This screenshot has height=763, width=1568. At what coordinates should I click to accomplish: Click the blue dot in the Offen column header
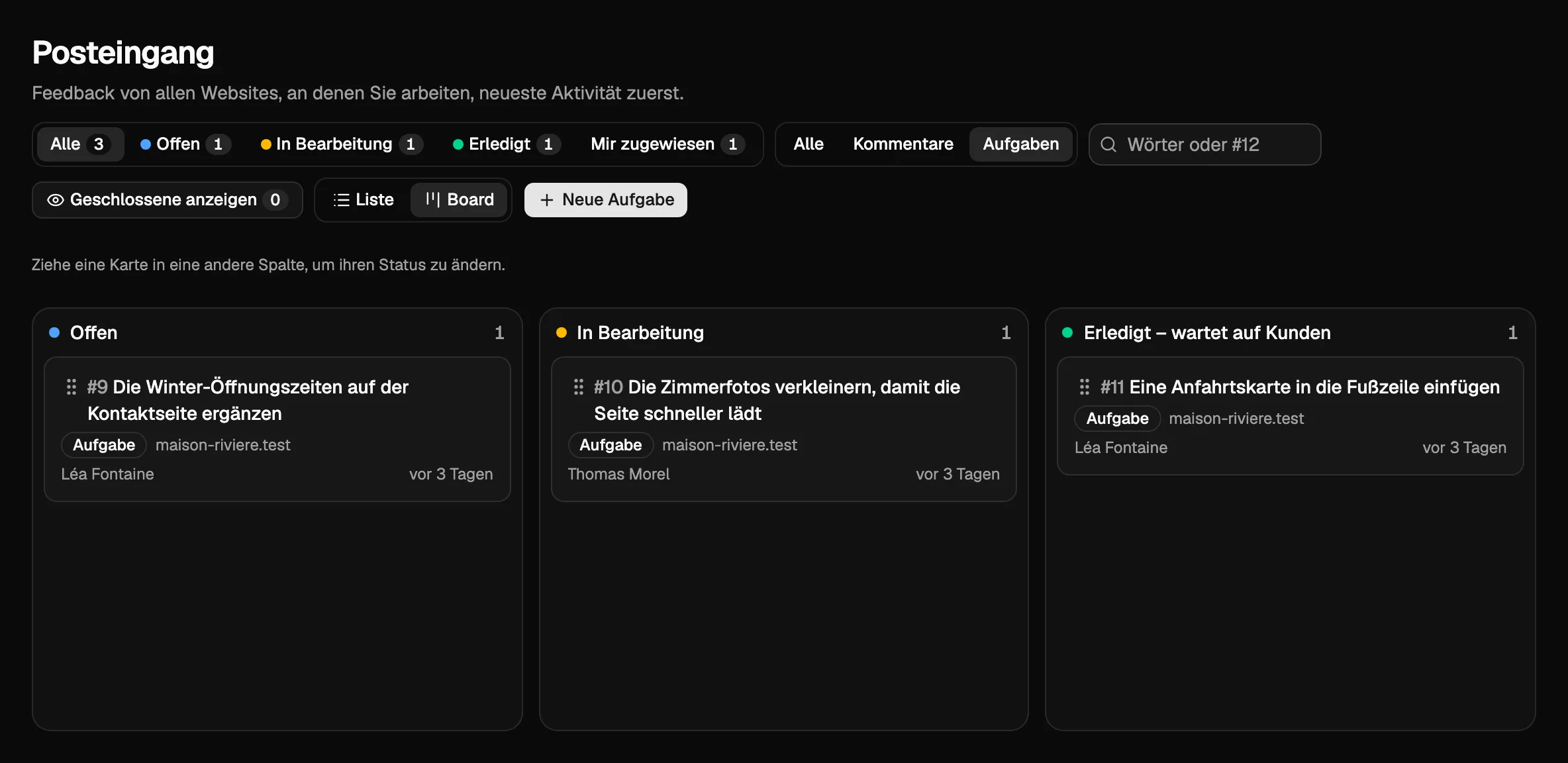(x=55, y=332)
